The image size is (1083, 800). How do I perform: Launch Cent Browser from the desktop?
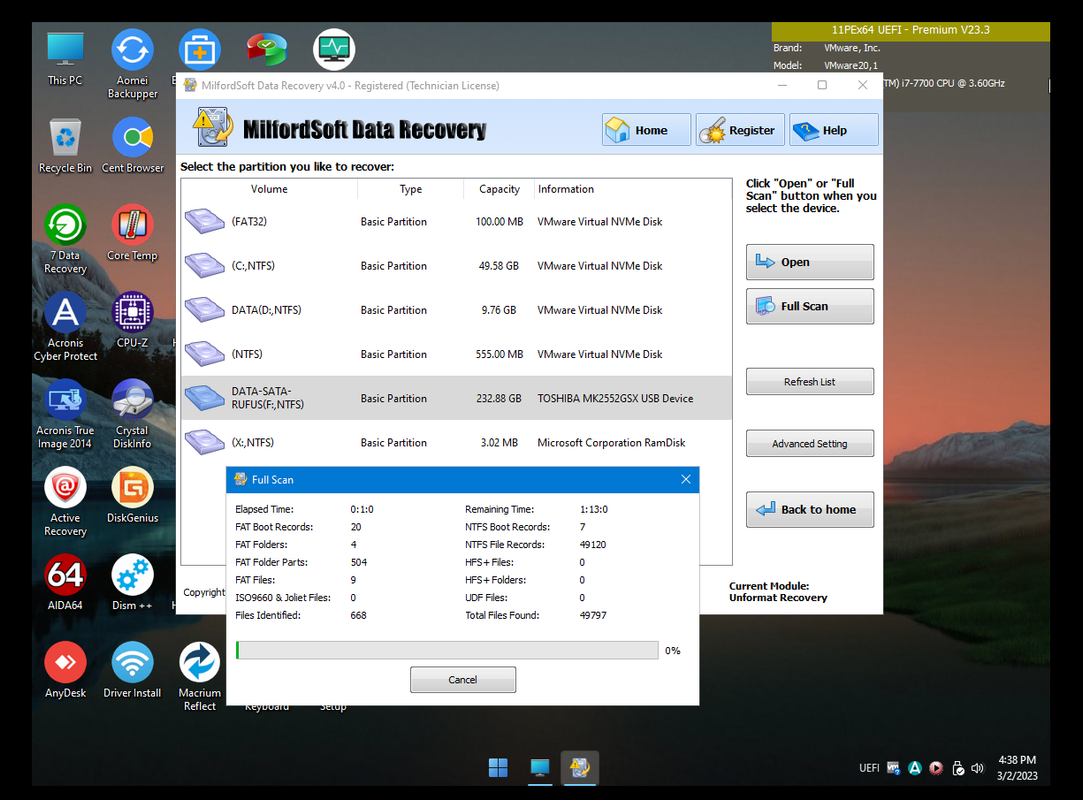[133, 145]
